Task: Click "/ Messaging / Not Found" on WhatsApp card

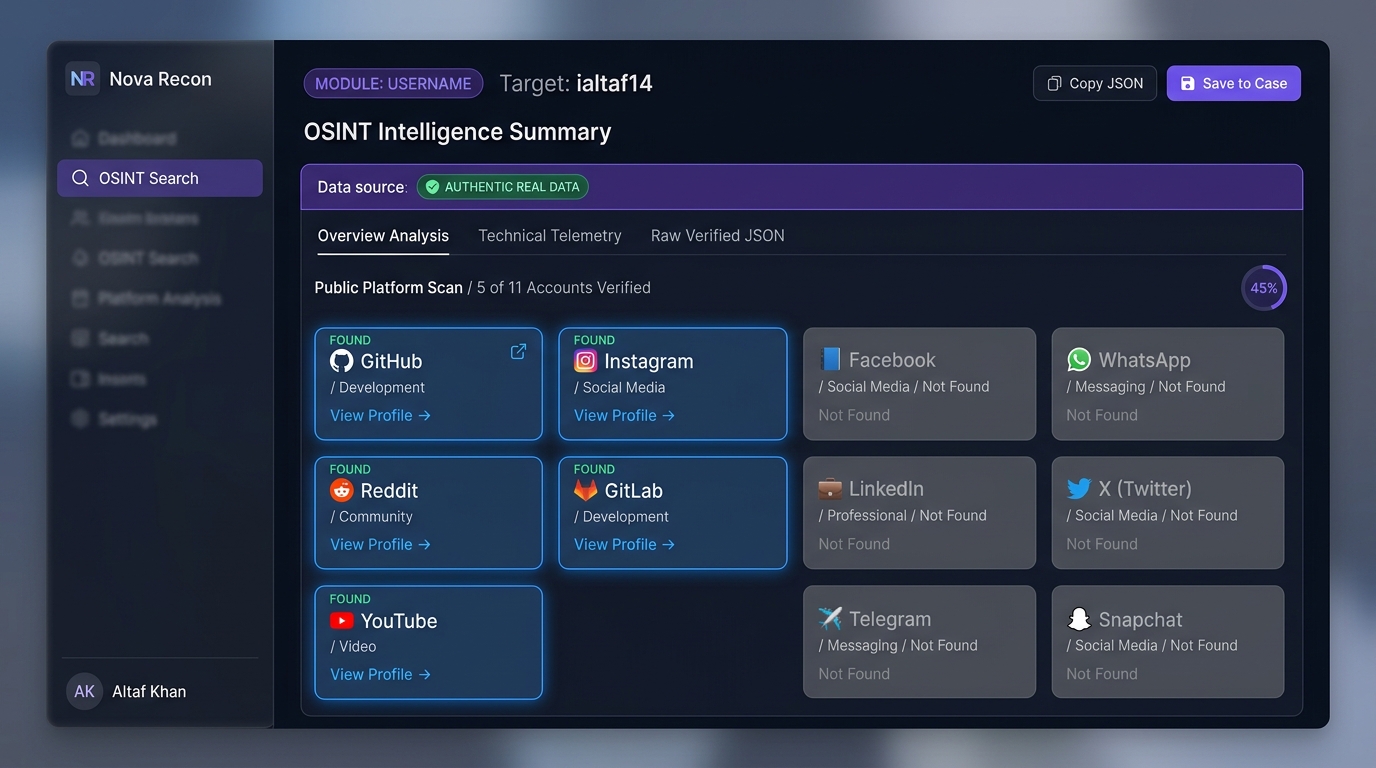Action: point(1146,387)
